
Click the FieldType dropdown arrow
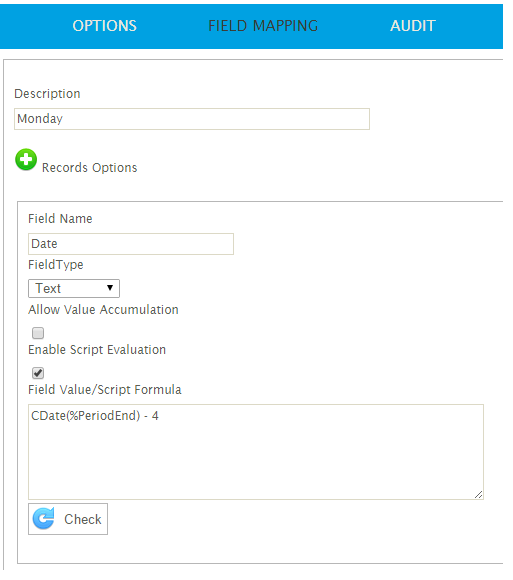point(110,288)
